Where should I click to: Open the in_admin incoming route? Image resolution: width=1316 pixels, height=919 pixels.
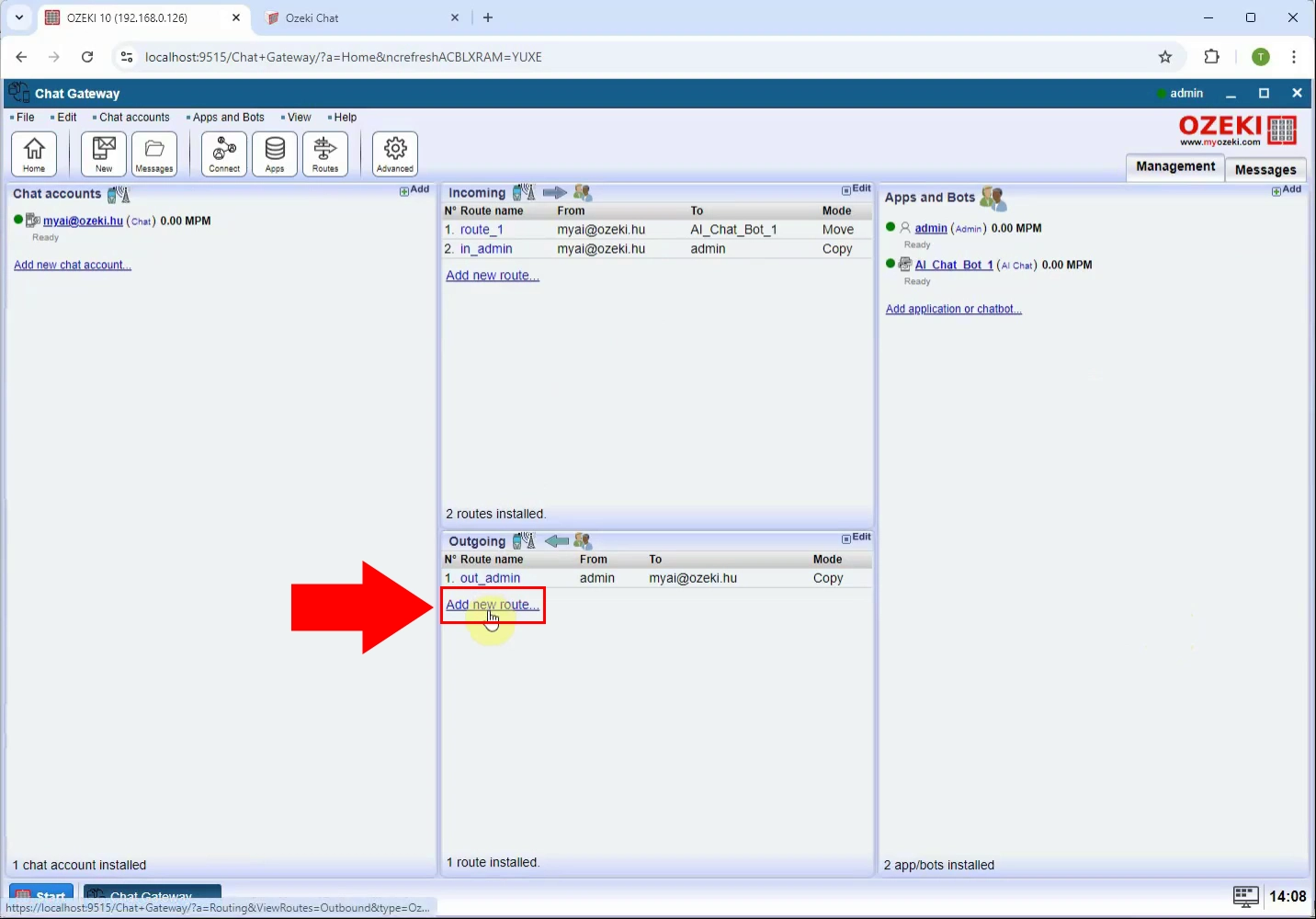(486, 249)
